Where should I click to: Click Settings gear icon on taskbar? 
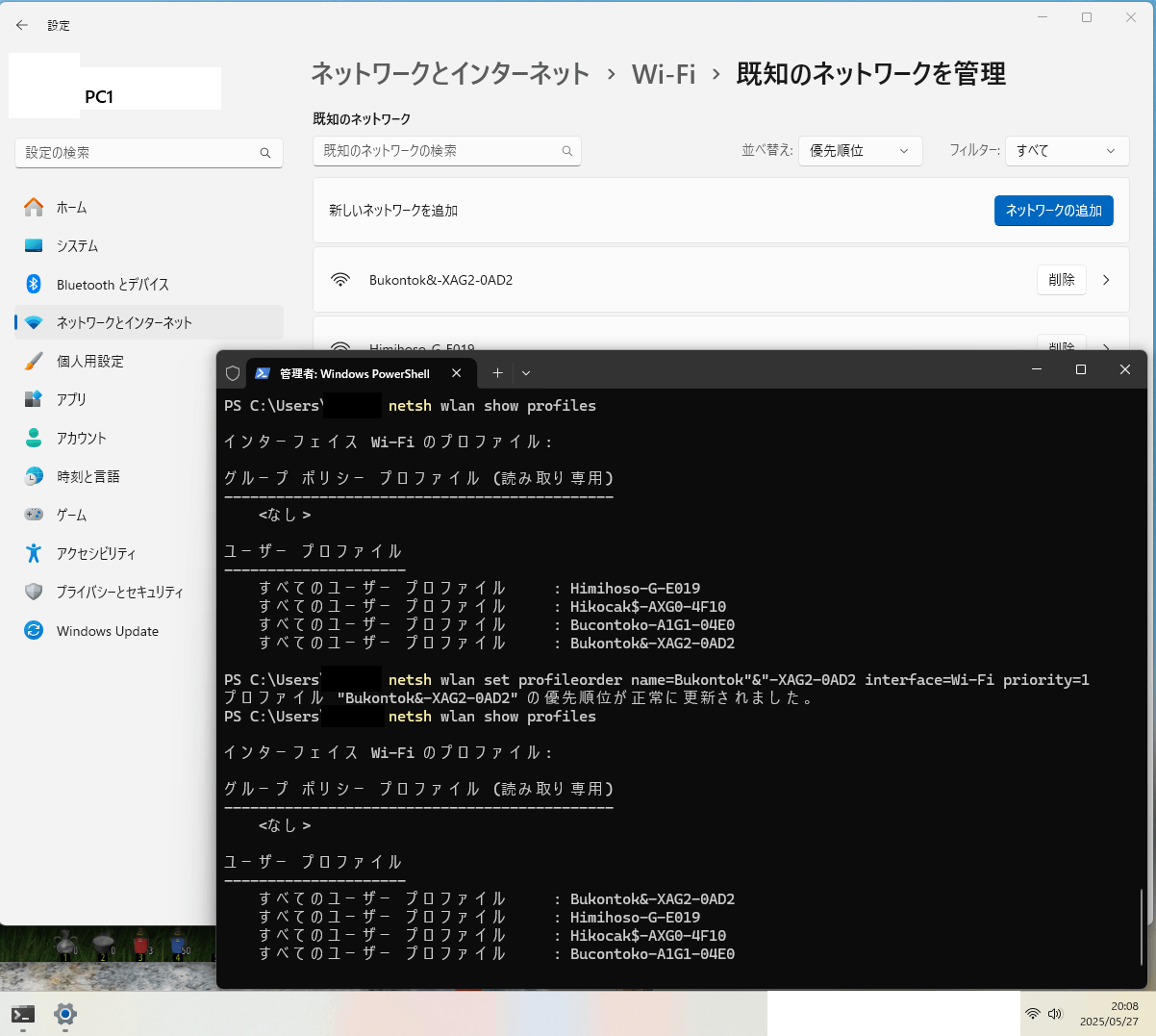65,1014
